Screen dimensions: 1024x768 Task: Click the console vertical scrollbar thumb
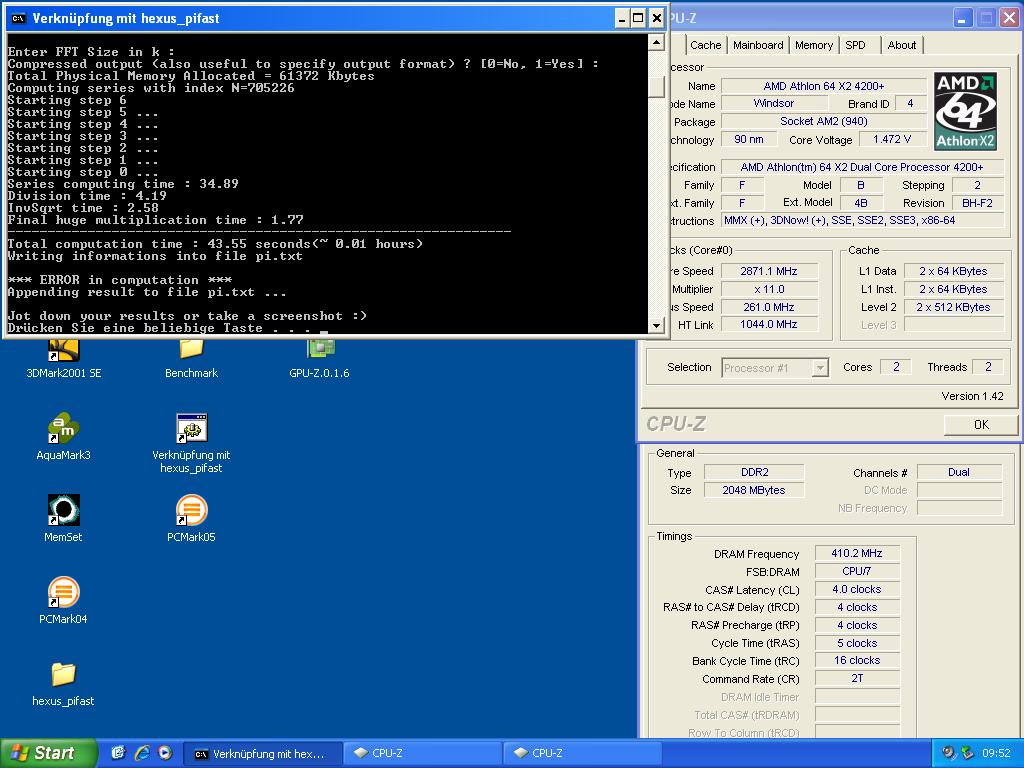656,87
